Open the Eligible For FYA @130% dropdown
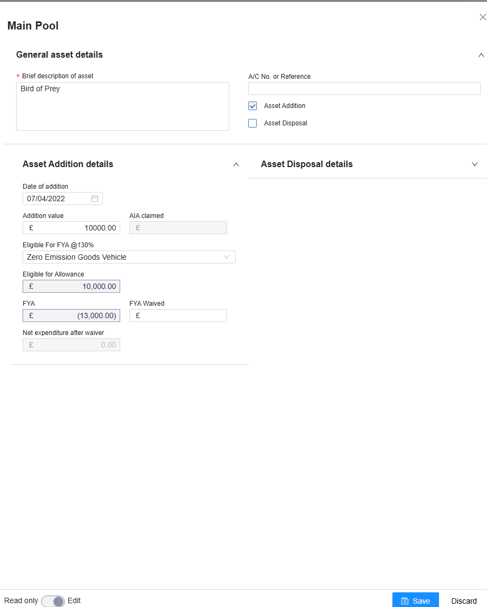 coord(129,257)
